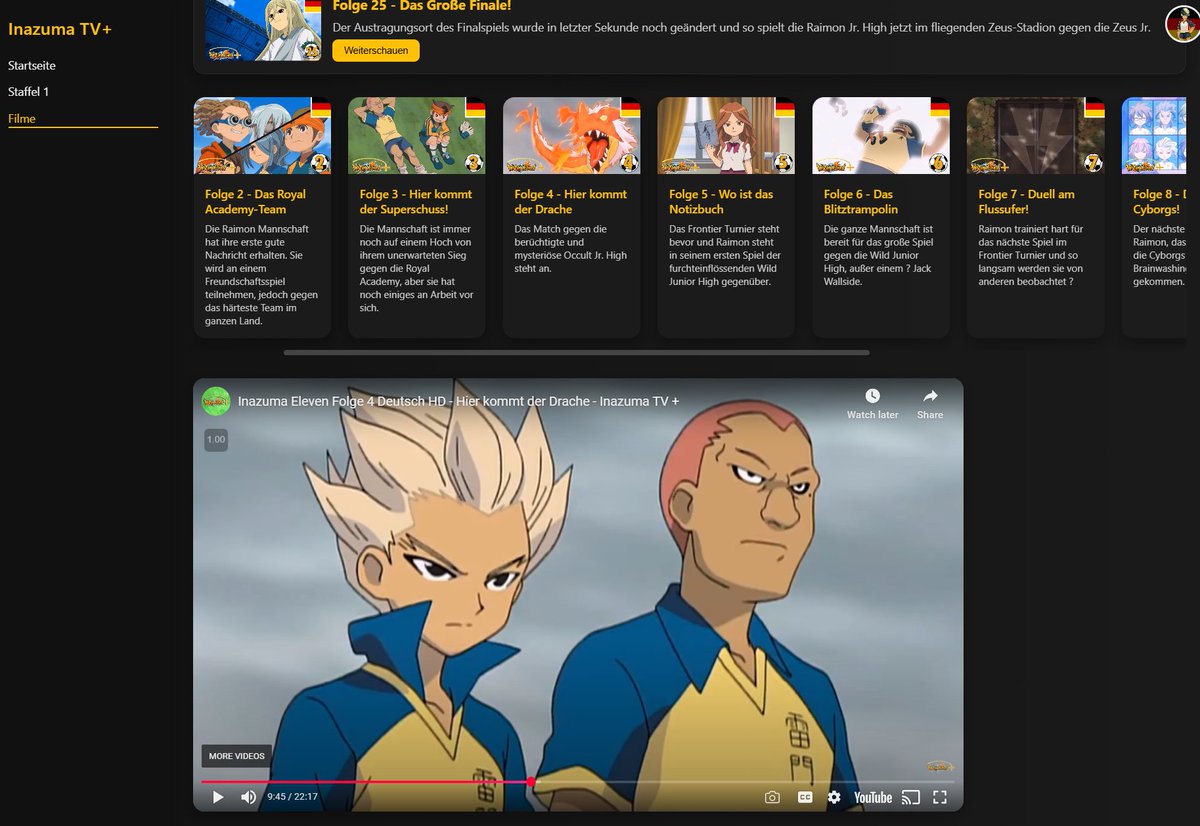
Task: Toggle closed captions with the CC button
Action: [805, 797]
